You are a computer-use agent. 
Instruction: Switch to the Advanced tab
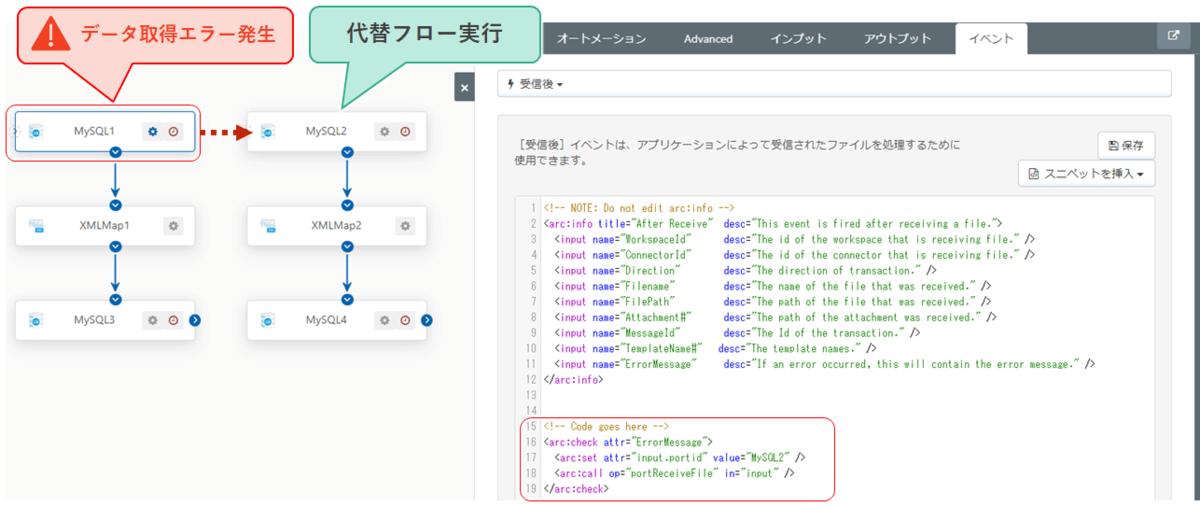(708, 39)
